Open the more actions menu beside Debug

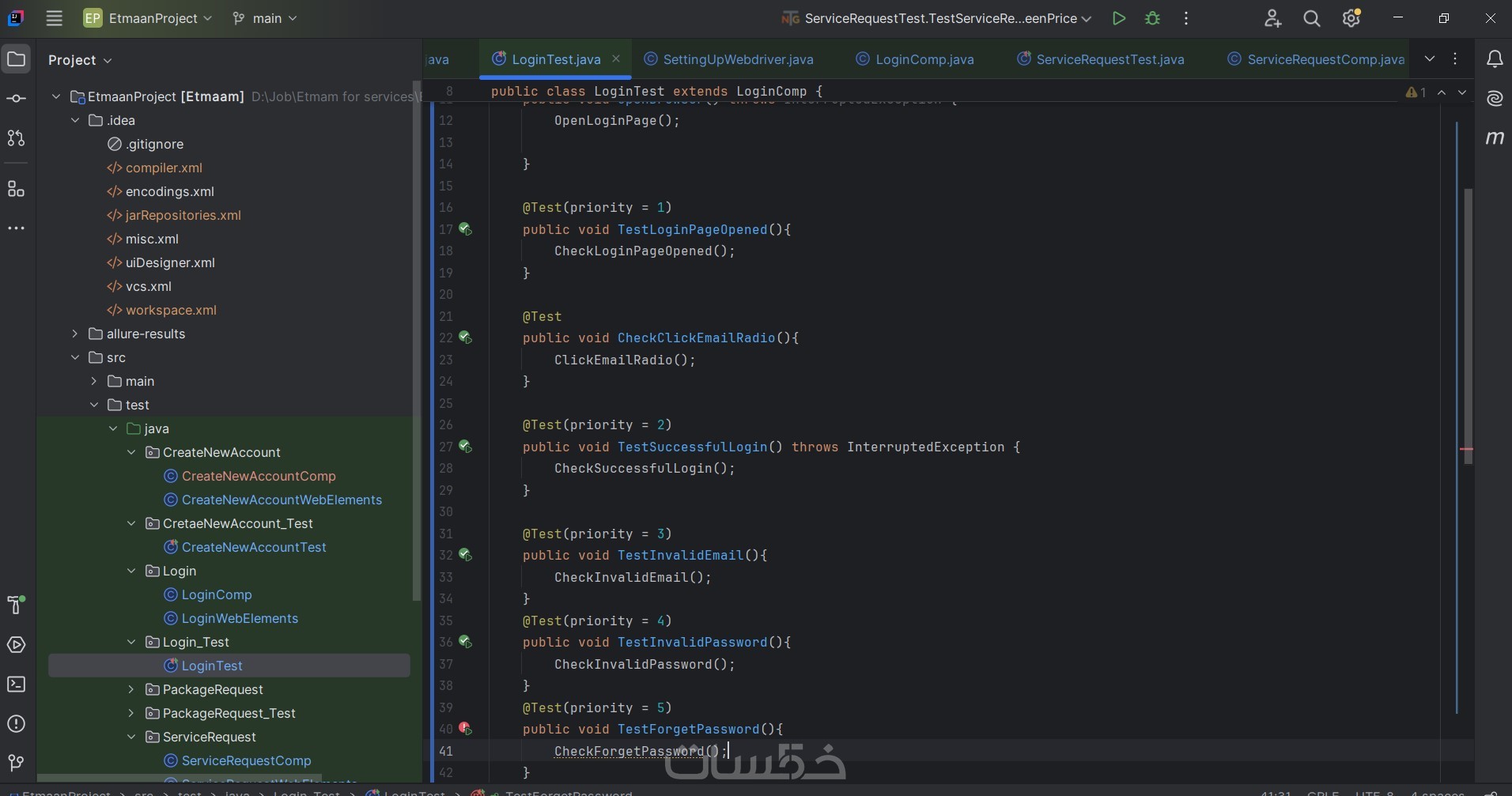[1186, 18]
